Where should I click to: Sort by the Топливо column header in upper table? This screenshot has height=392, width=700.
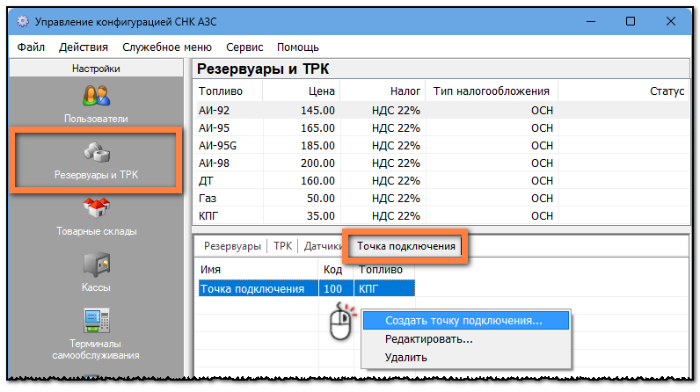[x=228, y=91]
